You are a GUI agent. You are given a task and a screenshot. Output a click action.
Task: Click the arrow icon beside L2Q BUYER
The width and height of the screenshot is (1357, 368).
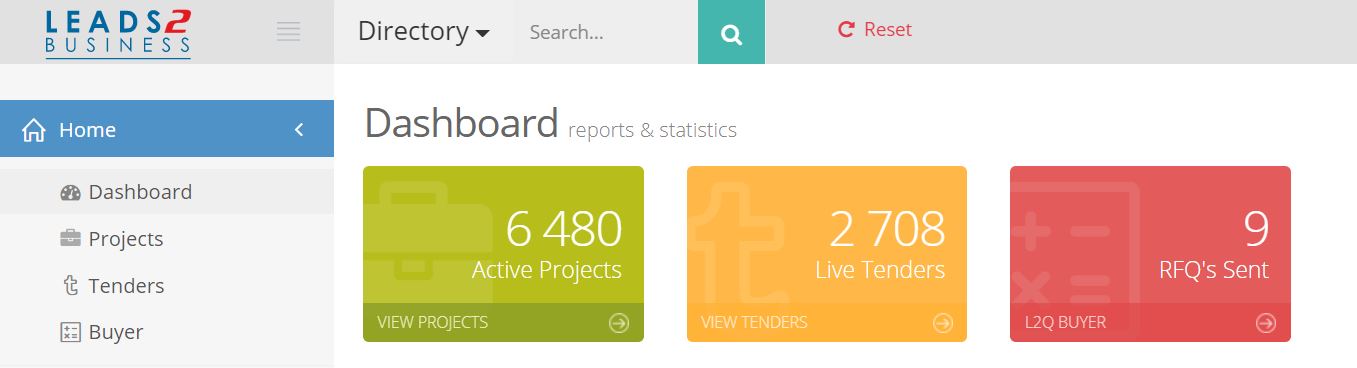click(1266, 323)
